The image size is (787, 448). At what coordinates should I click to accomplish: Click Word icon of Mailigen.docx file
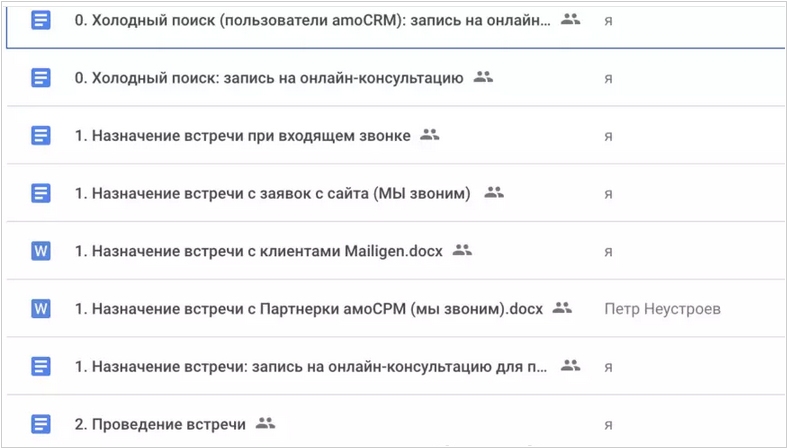coord(41,251)
